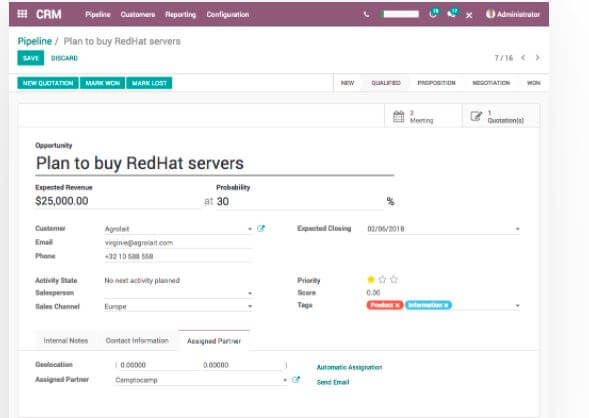589x418 pixels.
Task: Expand the Tags dropdown
Action: (517, 306)
